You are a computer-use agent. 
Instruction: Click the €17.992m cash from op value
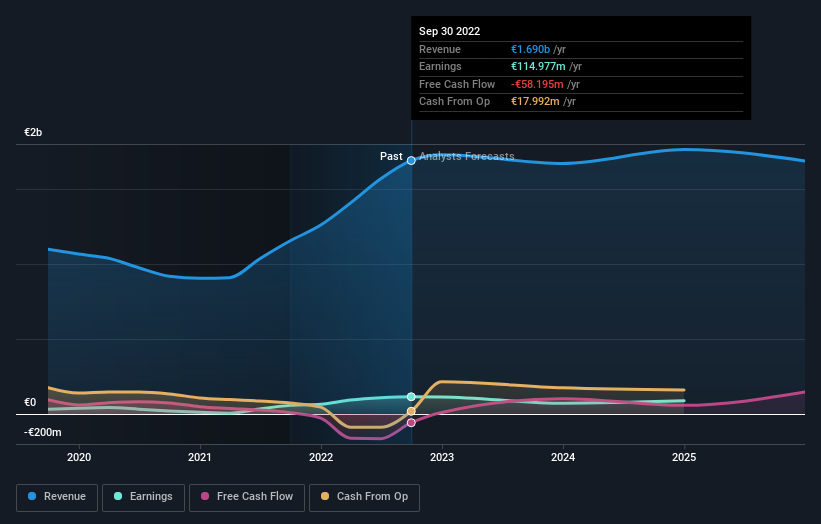coord(535,102)
